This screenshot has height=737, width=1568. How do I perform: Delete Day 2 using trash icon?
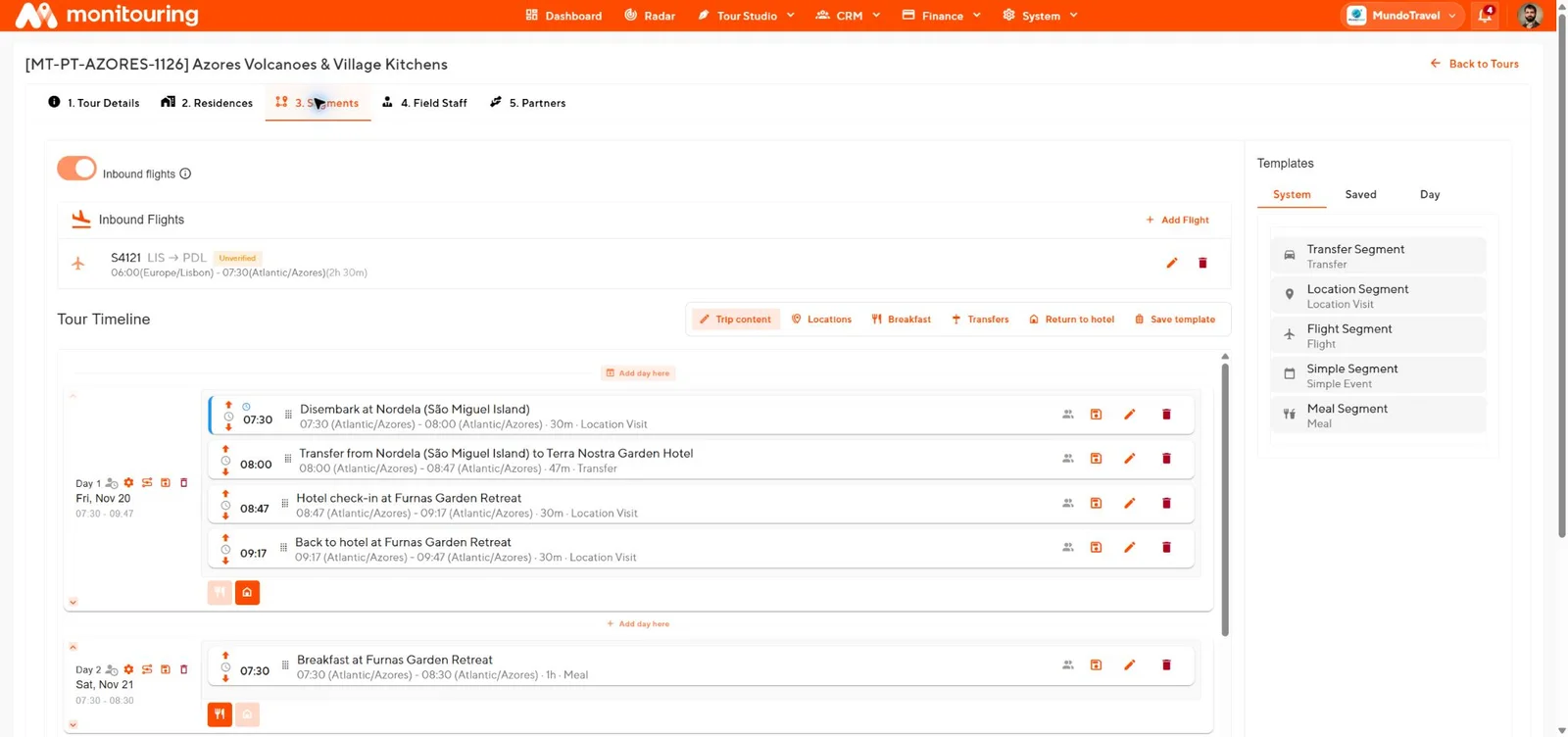[x=183, y=669]
